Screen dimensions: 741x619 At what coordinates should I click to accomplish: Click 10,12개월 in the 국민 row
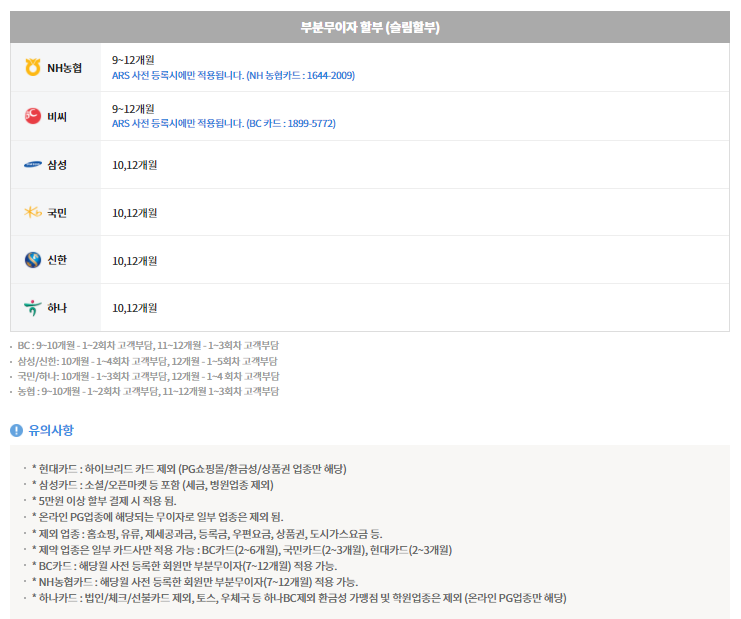coord(135,213)
